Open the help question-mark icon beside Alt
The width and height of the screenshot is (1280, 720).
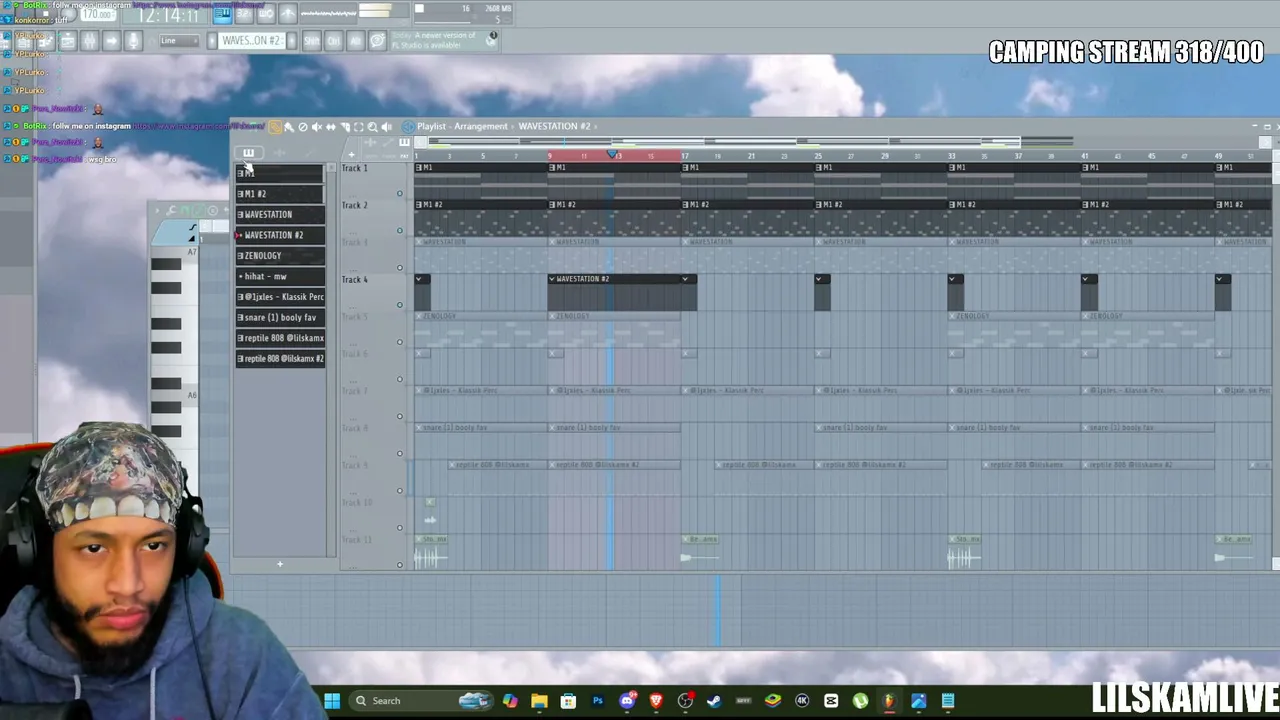pyautogui.click(x=377, y=41)
